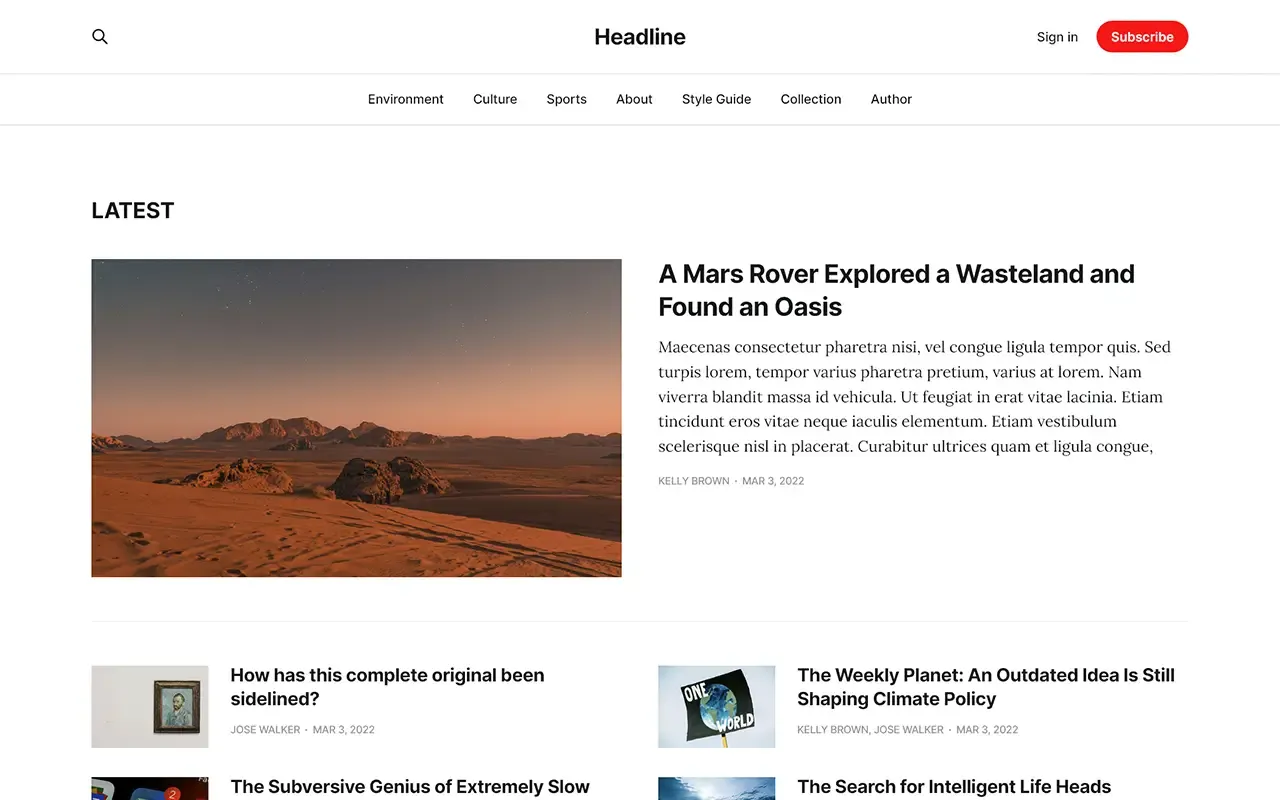The width and height of the screenshot is (1280, 800).
Task: Open the Extremely Slow subversive genius article
Action: tap(410, 787)
